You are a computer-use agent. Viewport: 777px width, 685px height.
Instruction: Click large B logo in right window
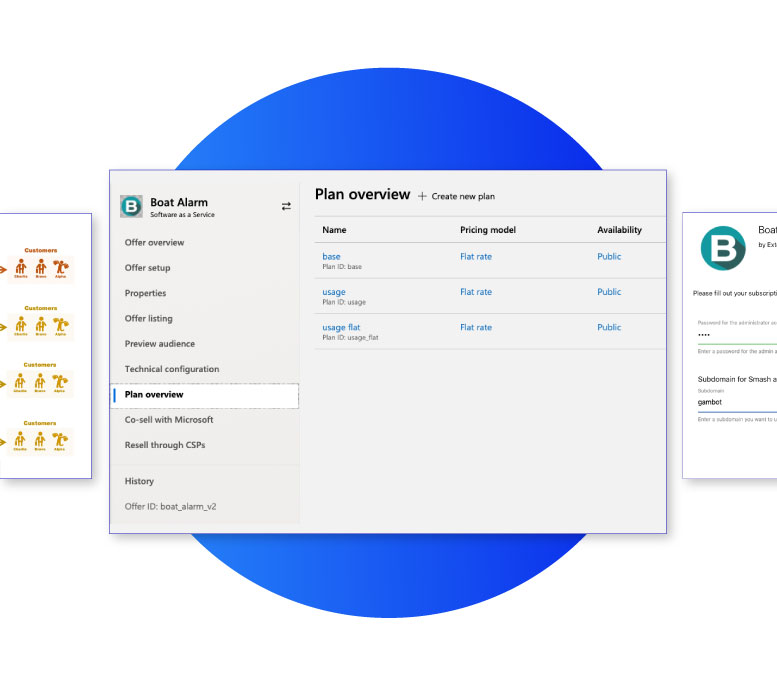(723, 248)
